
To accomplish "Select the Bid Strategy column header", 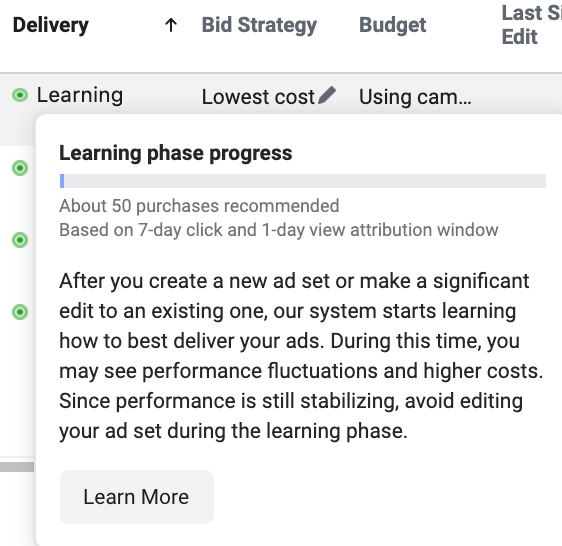I will click(259, 25).
